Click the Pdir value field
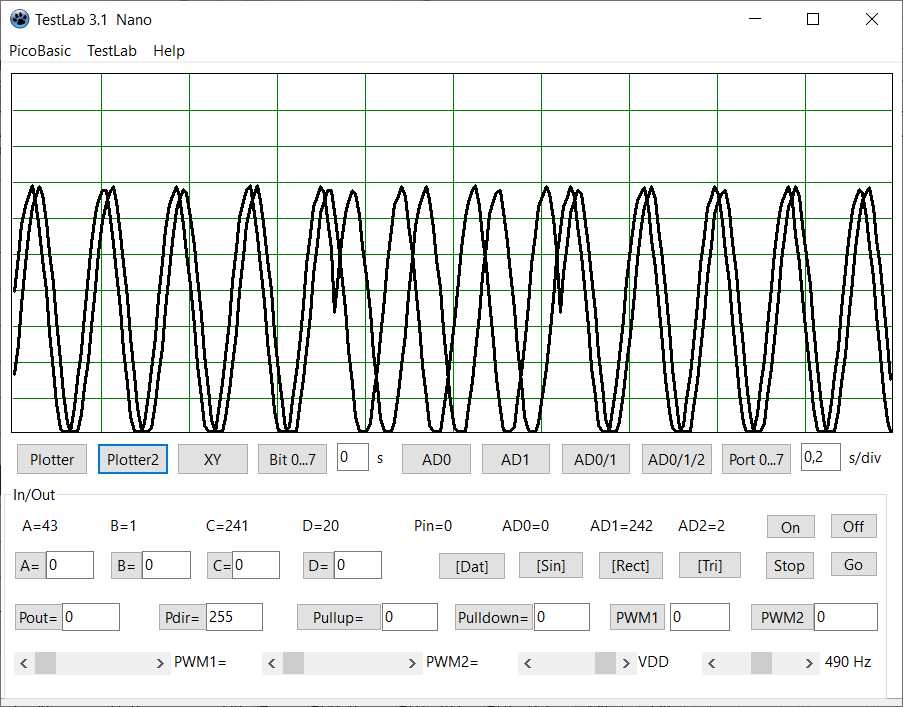Screen dimensions: 903x707 pyautogui.click(x=233, y=617)
